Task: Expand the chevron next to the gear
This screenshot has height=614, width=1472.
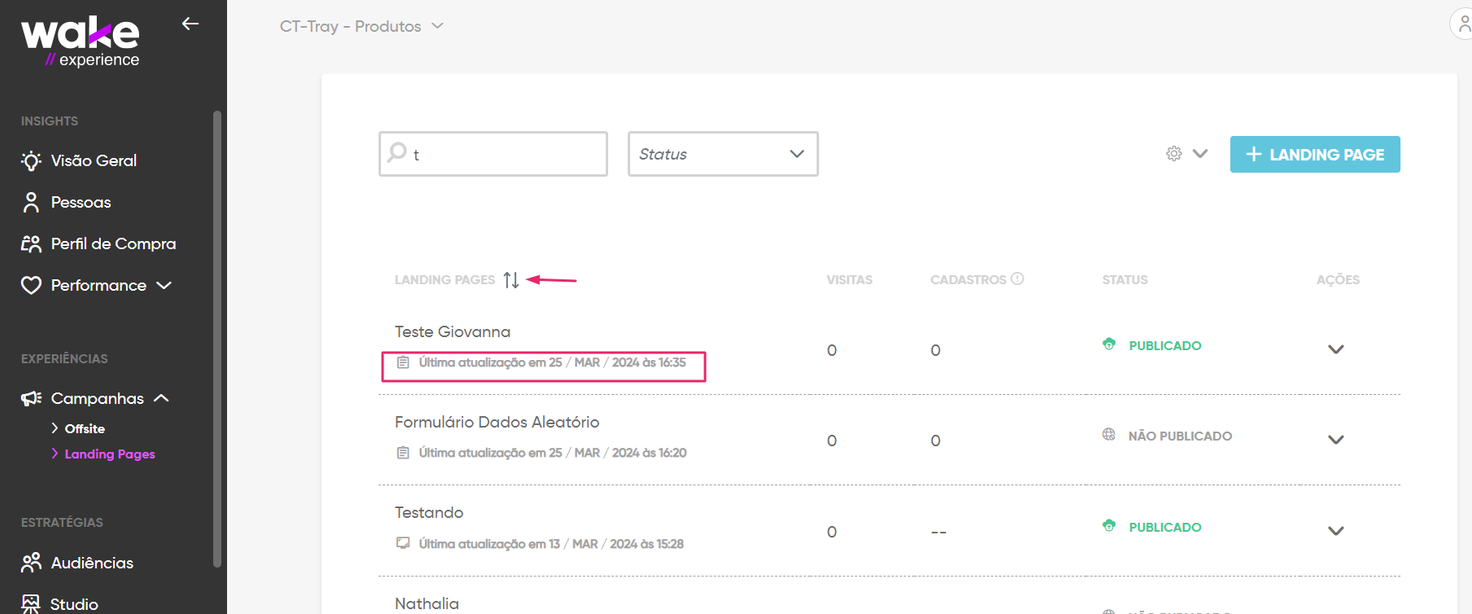Action: [1200, 154]
